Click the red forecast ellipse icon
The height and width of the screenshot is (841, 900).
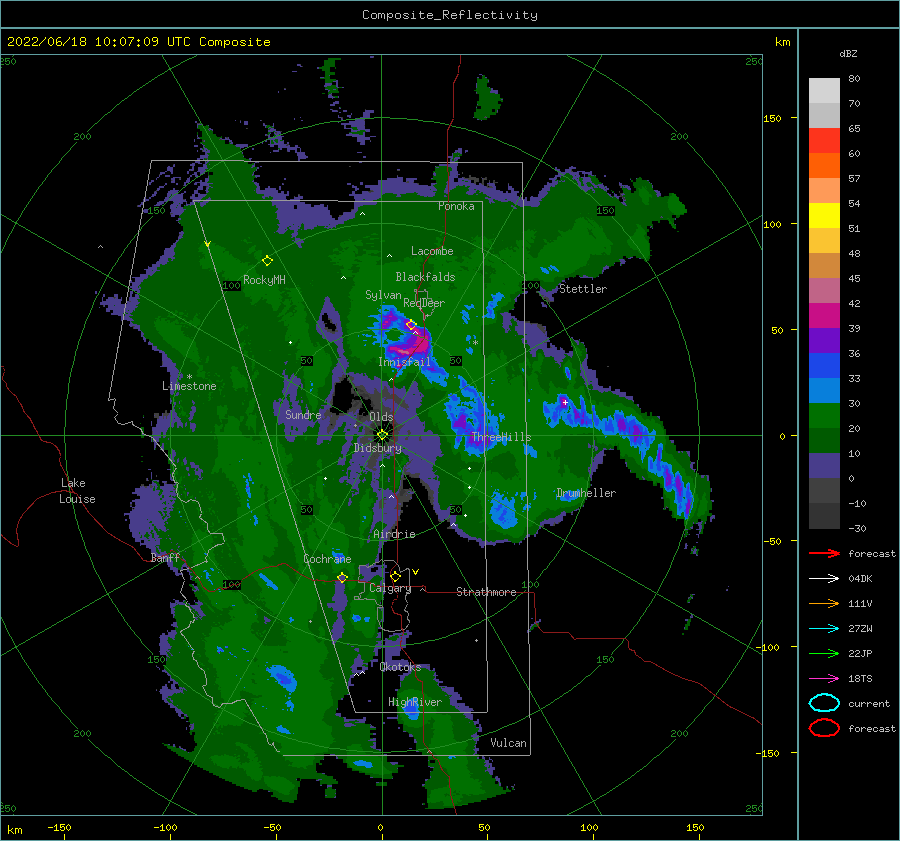tap(824, 728)
